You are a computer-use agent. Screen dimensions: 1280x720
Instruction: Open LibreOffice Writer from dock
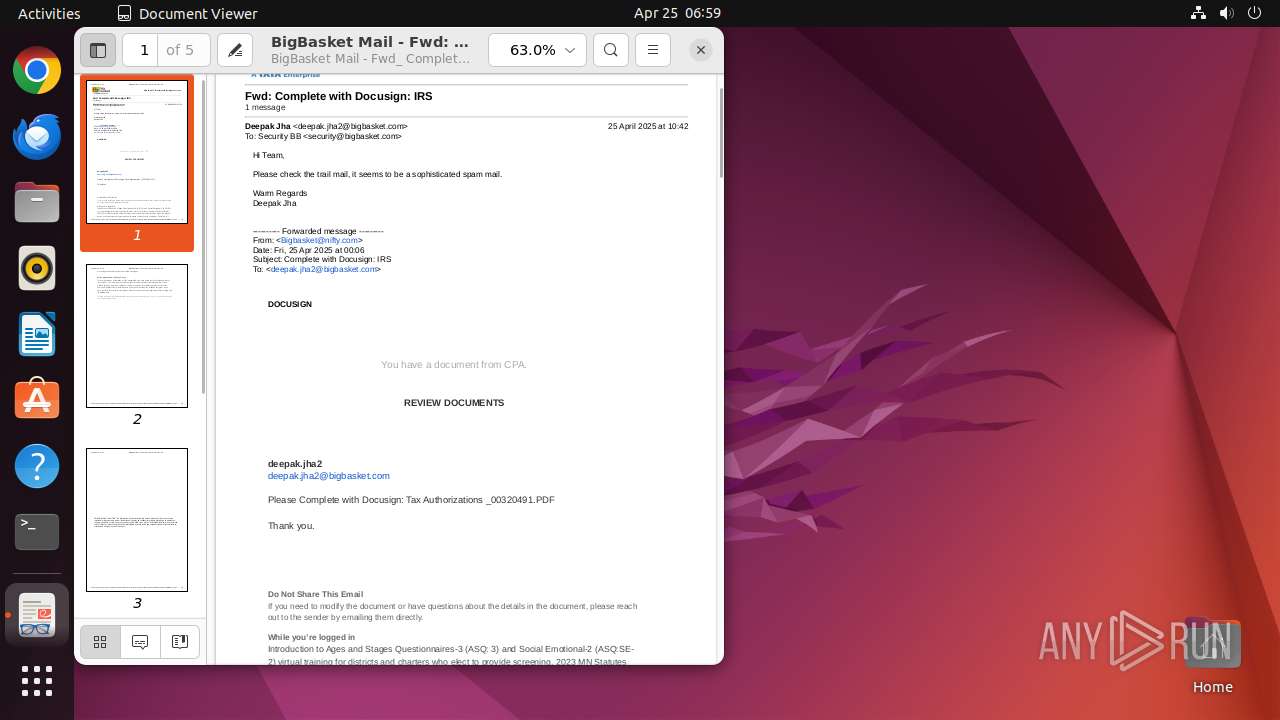[37, 335]
